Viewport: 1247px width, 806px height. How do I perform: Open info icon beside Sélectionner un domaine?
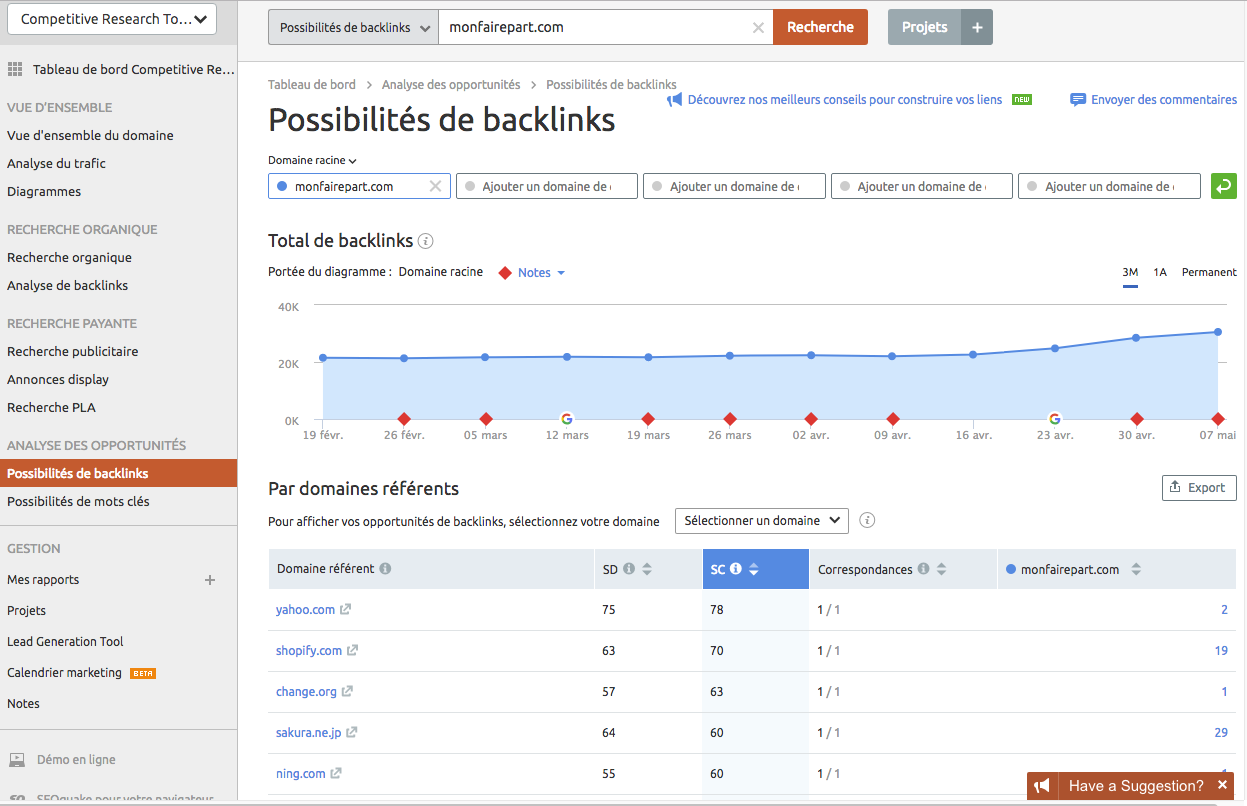867,520
